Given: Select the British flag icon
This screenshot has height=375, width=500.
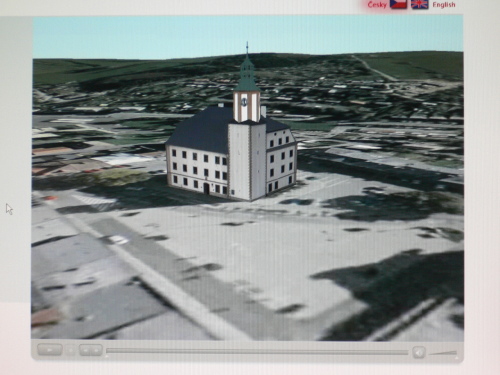Looking at the screenshot, I should click(x=420, y=4).
